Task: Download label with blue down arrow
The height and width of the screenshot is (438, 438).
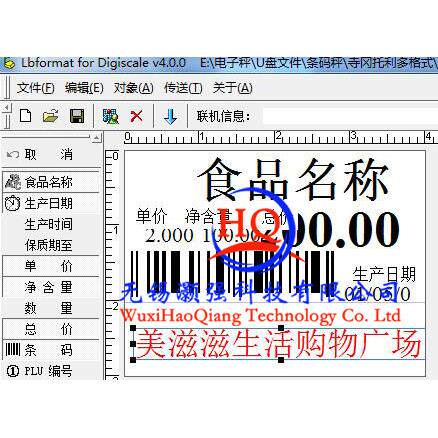Action: point(170,116)
